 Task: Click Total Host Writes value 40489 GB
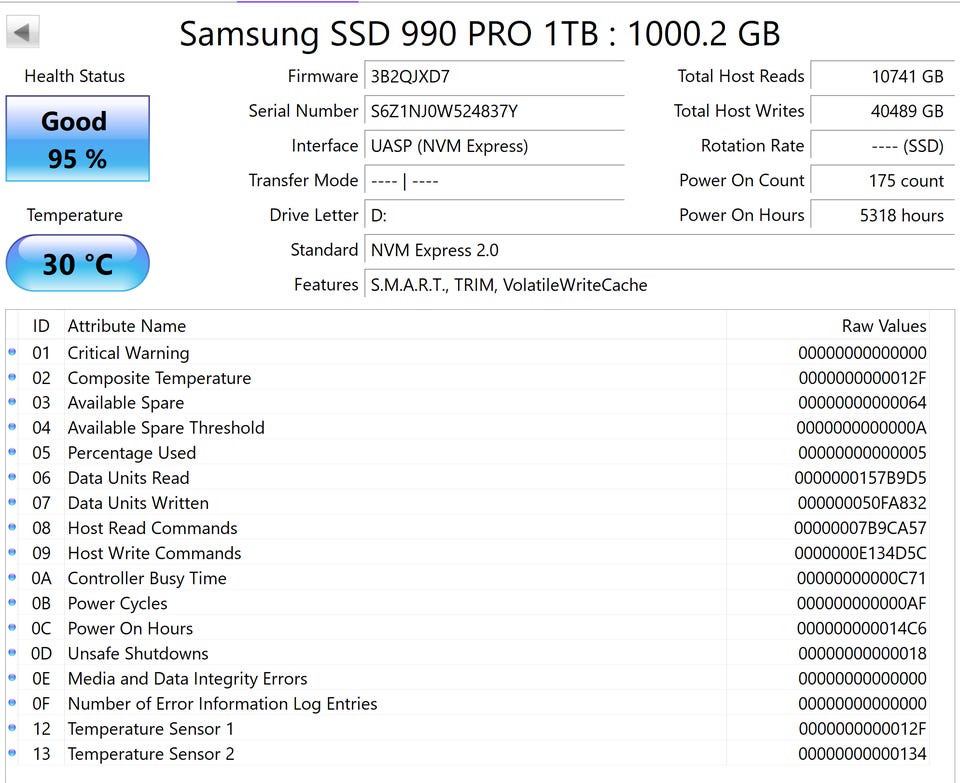(x=882, y=111)
